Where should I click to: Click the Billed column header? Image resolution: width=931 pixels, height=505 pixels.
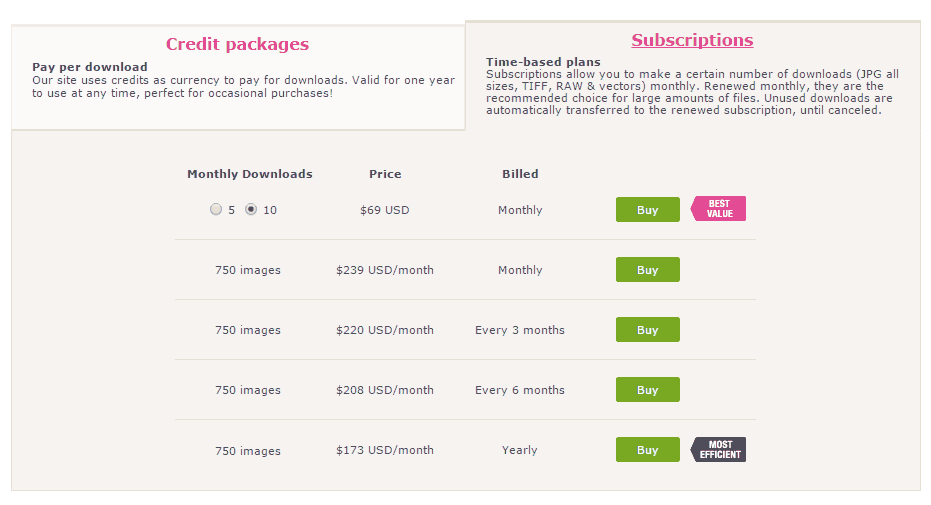pyautogui.click(x=520, y=174)
